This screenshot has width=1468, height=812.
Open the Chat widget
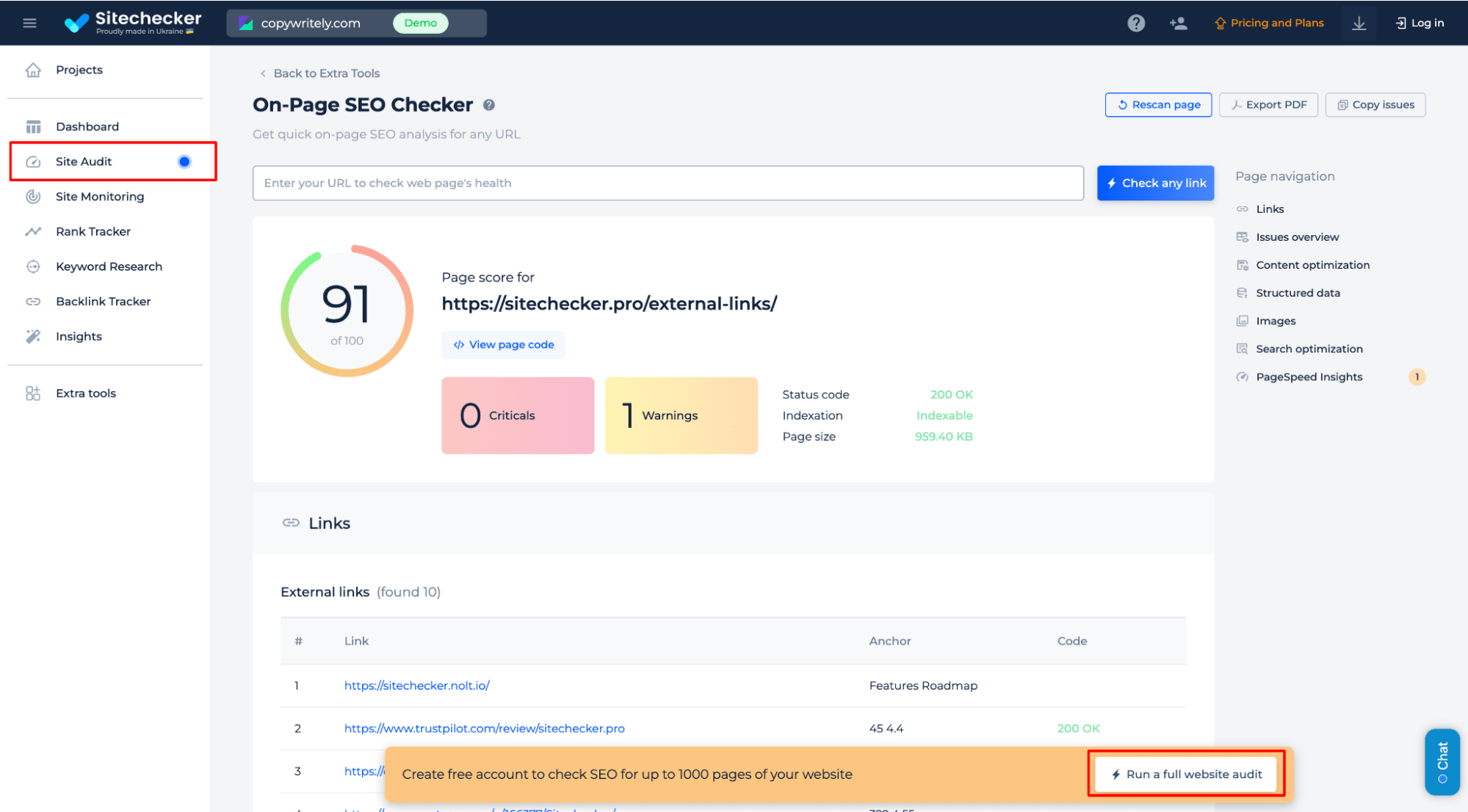[x=1442, y=762]
